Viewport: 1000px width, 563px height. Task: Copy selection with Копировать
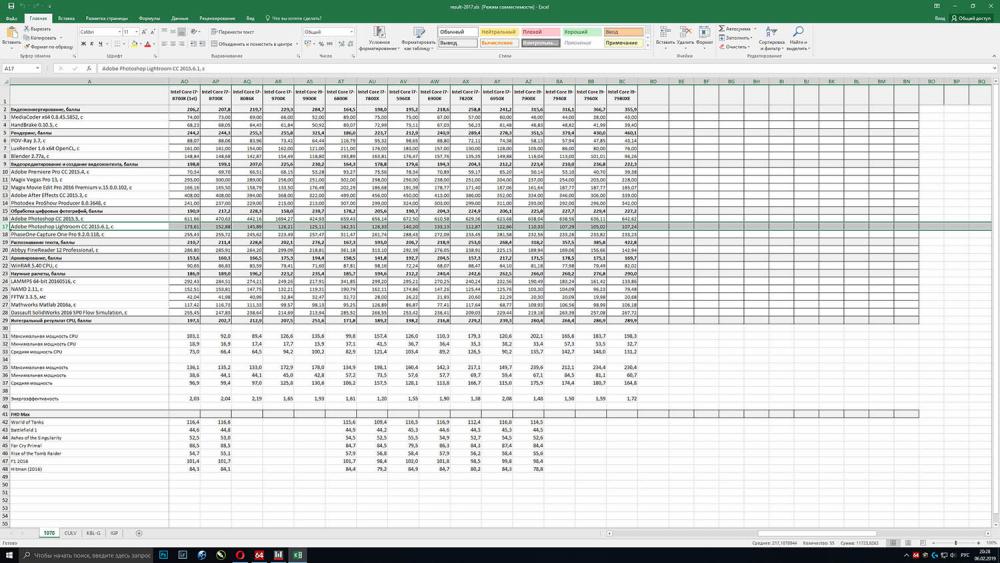tap(40, 38)
